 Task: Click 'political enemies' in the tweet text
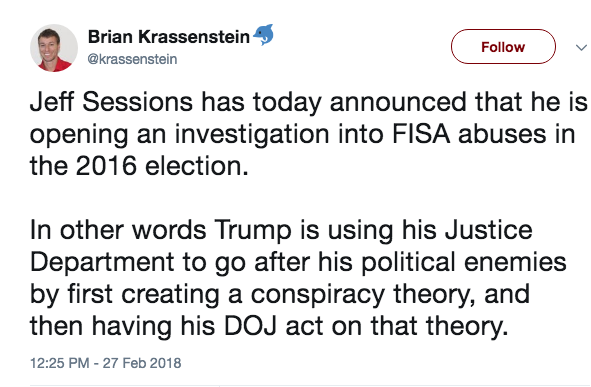tap(464, 263)
